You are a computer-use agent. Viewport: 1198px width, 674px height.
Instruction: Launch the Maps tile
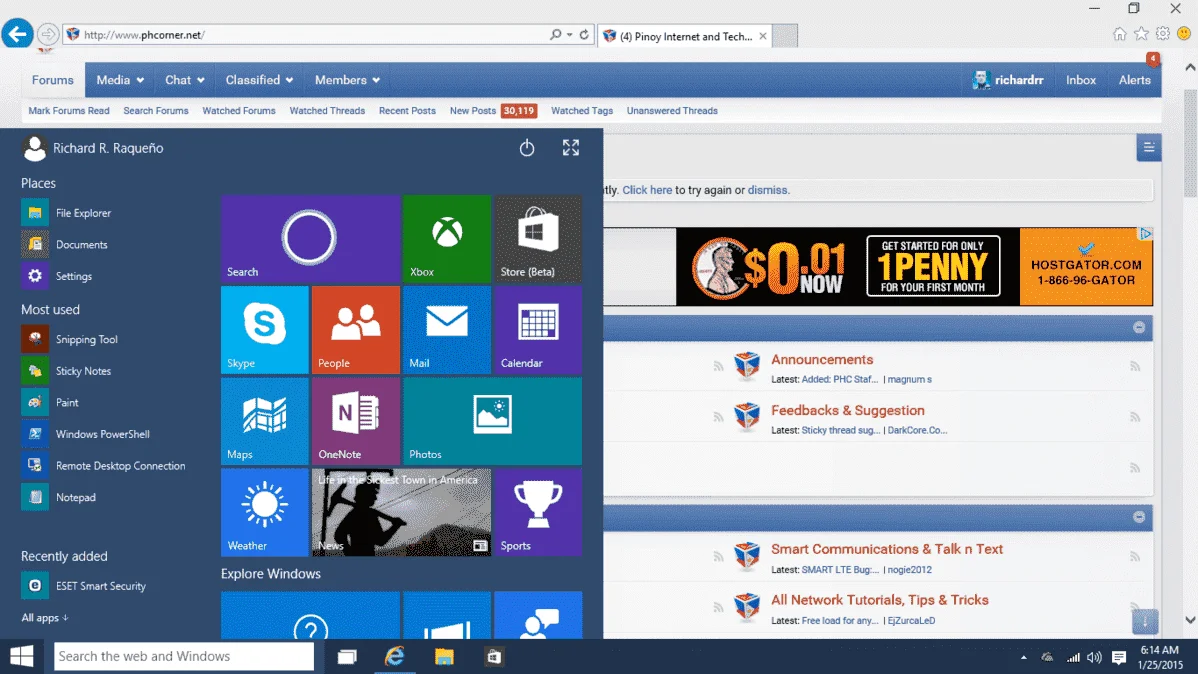264,421
